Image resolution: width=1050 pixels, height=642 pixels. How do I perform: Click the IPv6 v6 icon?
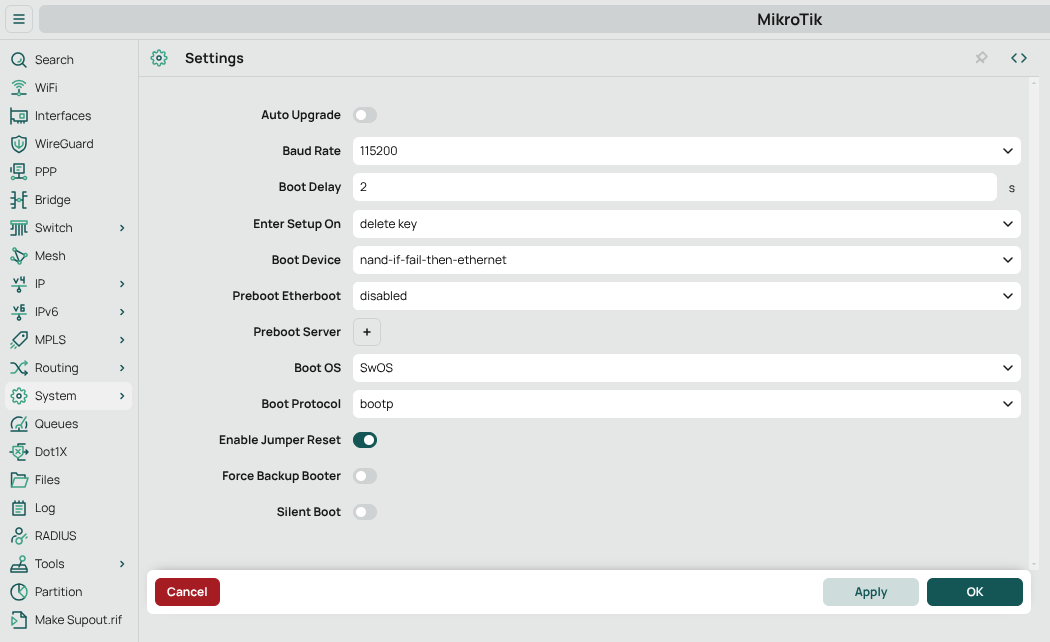pyautogui.click(x=19, y=312)
